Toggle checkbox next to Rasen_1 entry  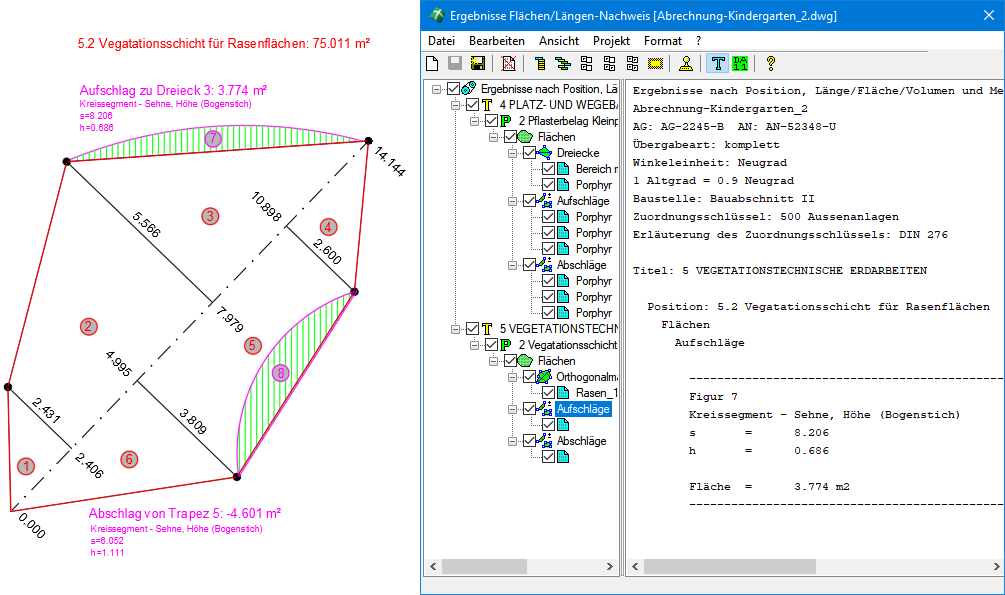tap(548, 393)
